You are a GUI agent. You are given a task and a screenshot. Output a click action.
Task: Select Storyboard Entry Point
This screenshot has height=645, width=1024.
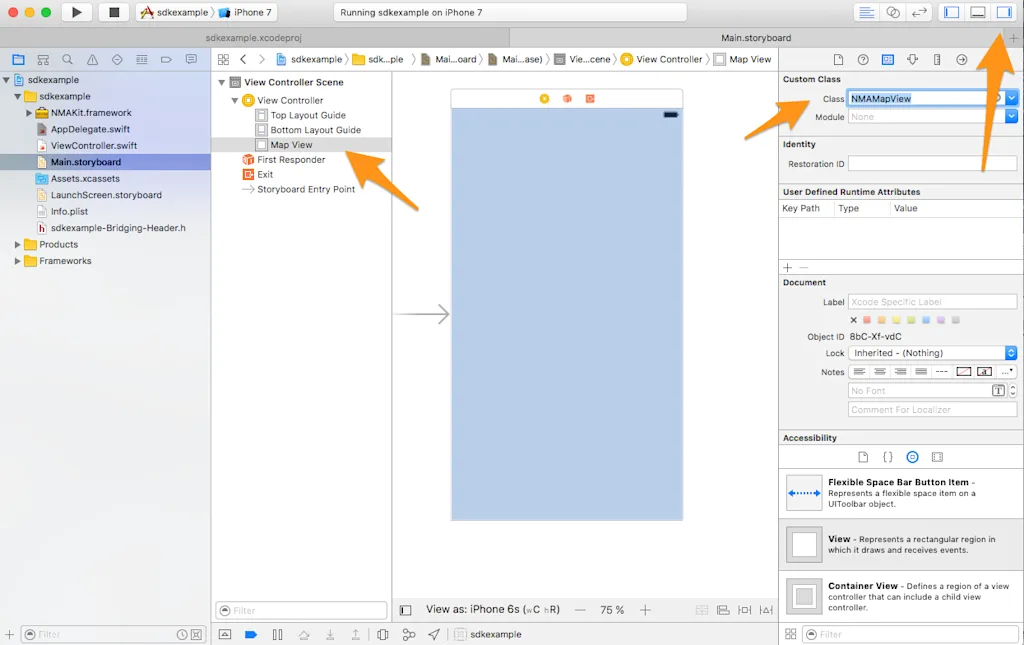click(x=306, y=189)
